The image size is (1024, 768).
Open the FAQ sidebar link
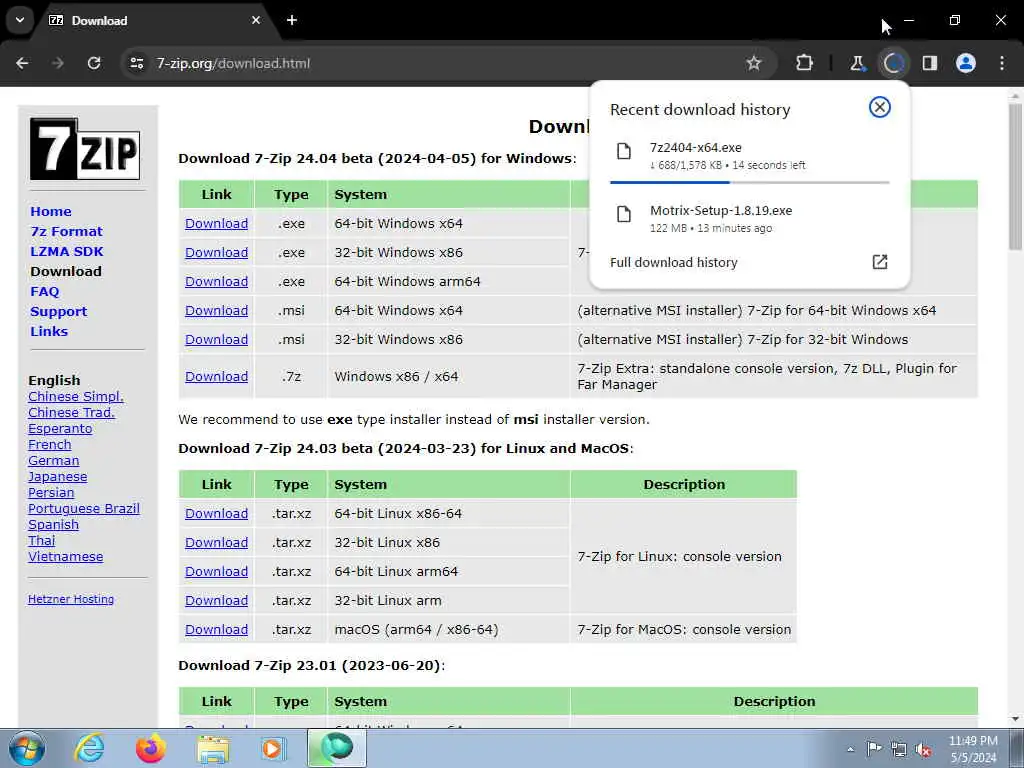click(x=44, y=291)
